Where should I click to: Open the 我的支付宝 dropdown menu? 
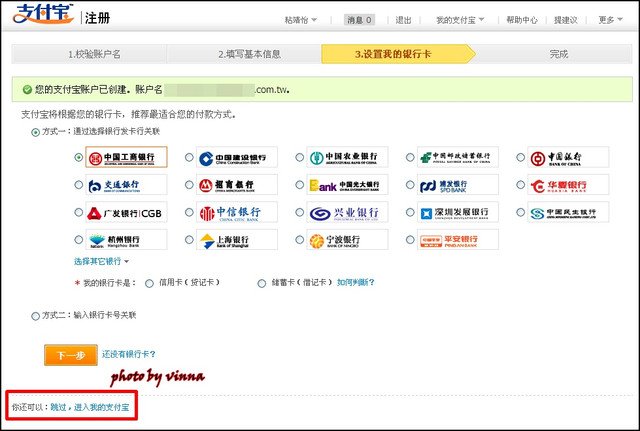460,20
